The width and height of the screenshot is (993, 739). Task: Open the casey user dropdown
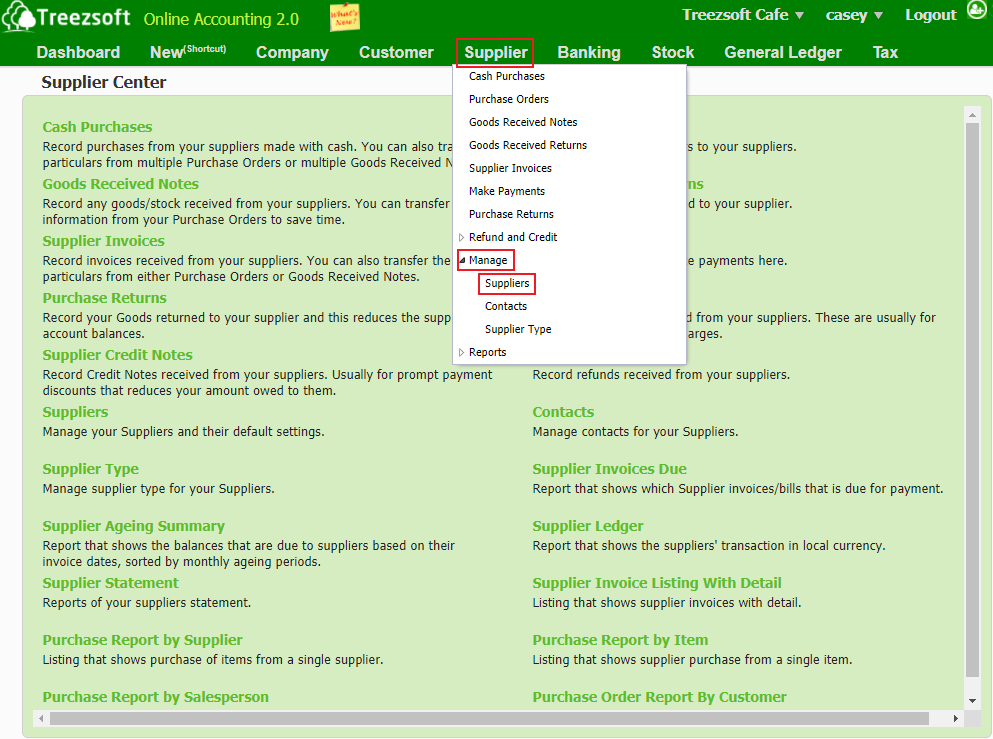point(853,15)
